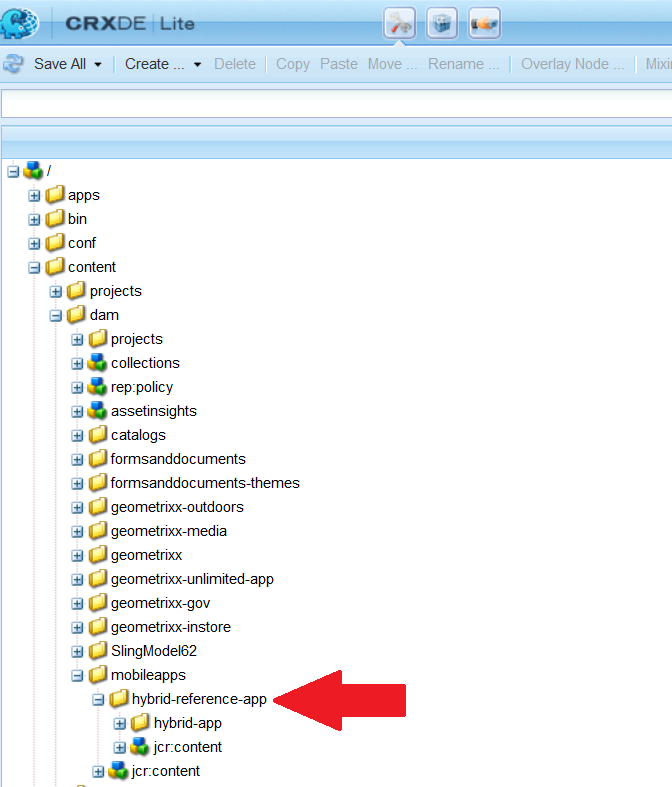This screenshot has width=672, height=787.
Task: Select the formsanddocuments-themes node
Action: pos(205,483)
